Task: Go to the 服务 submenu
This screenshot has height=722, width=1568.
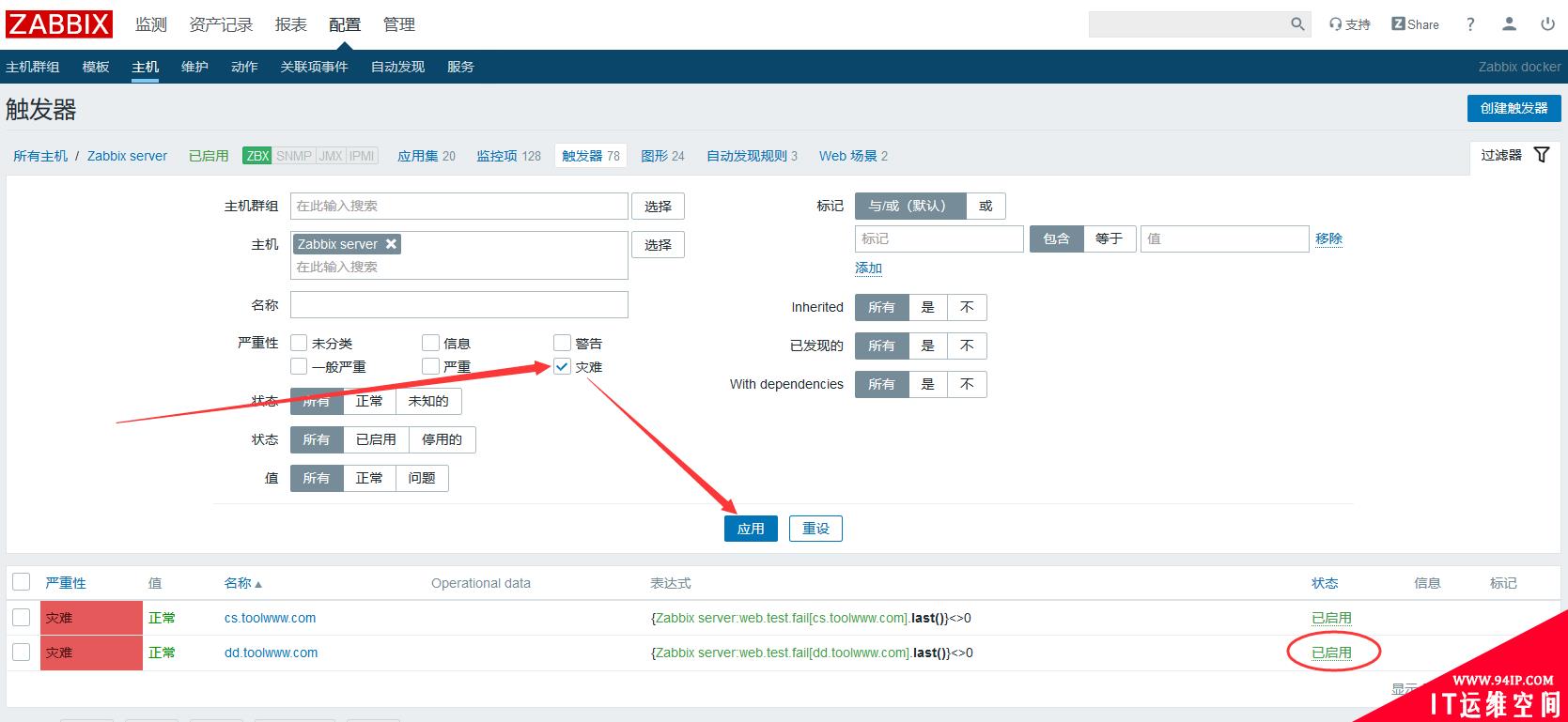Action: pos(460,67)
